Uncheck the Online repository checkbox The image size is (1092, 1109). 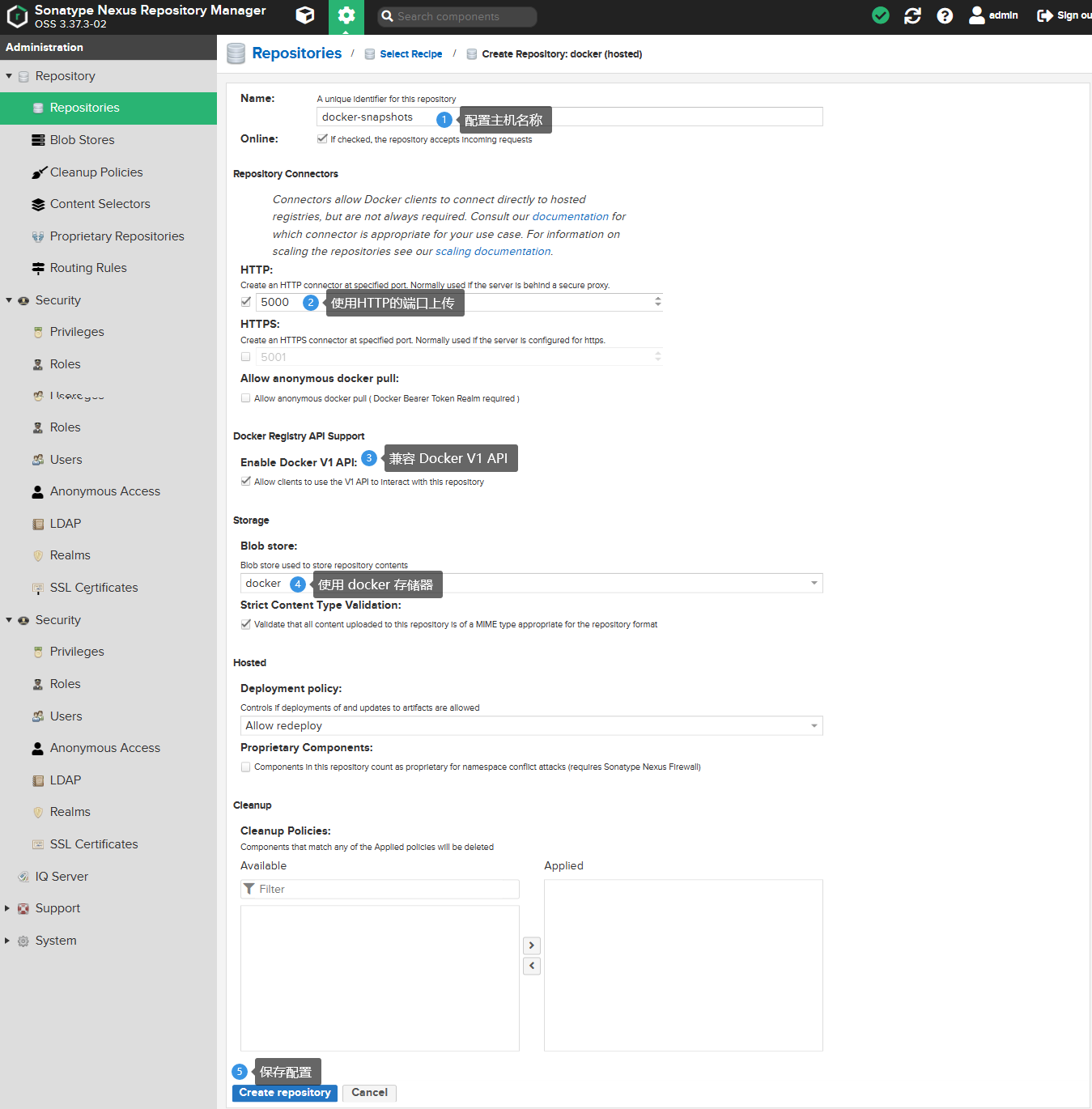[322, 138]
